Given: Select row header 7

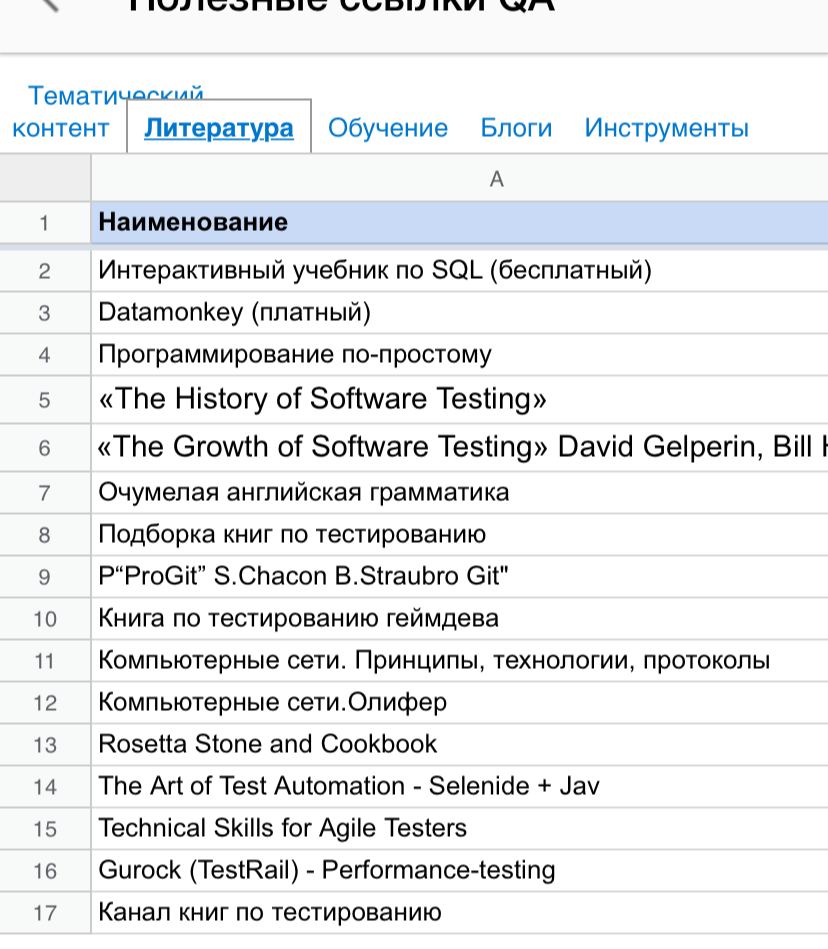Looking at the screenshot, I should click(x=45, y=493).
